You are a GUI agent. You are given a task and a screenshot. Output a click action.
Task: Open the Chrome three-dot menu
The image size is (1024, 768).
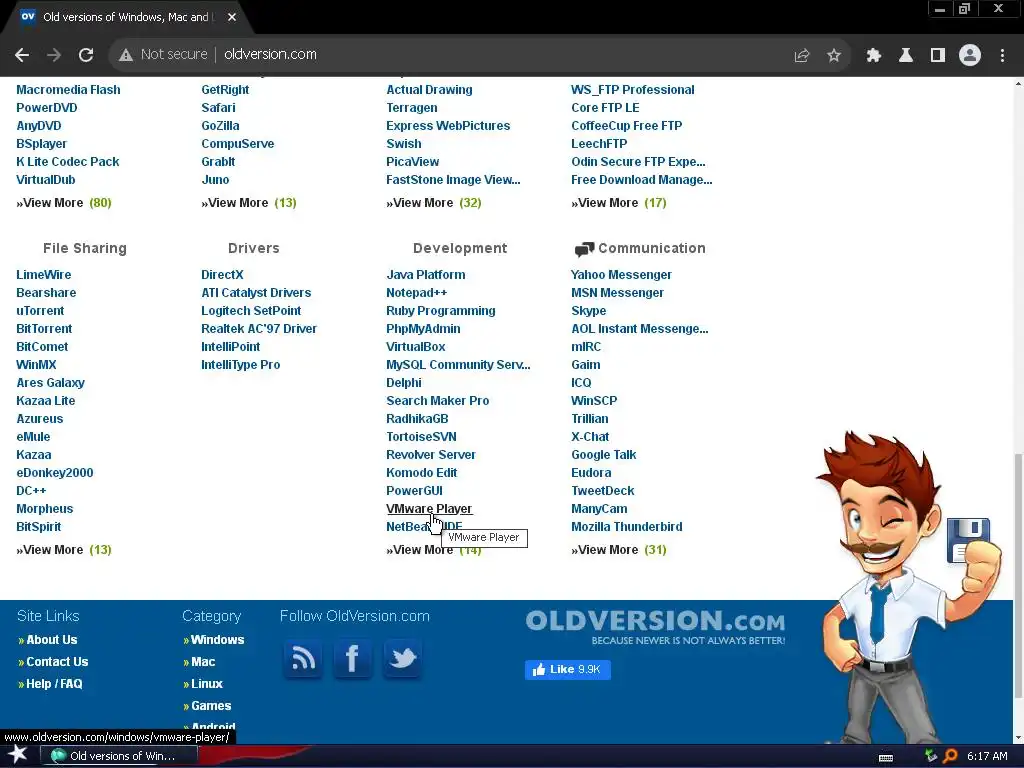(1002, 56)
